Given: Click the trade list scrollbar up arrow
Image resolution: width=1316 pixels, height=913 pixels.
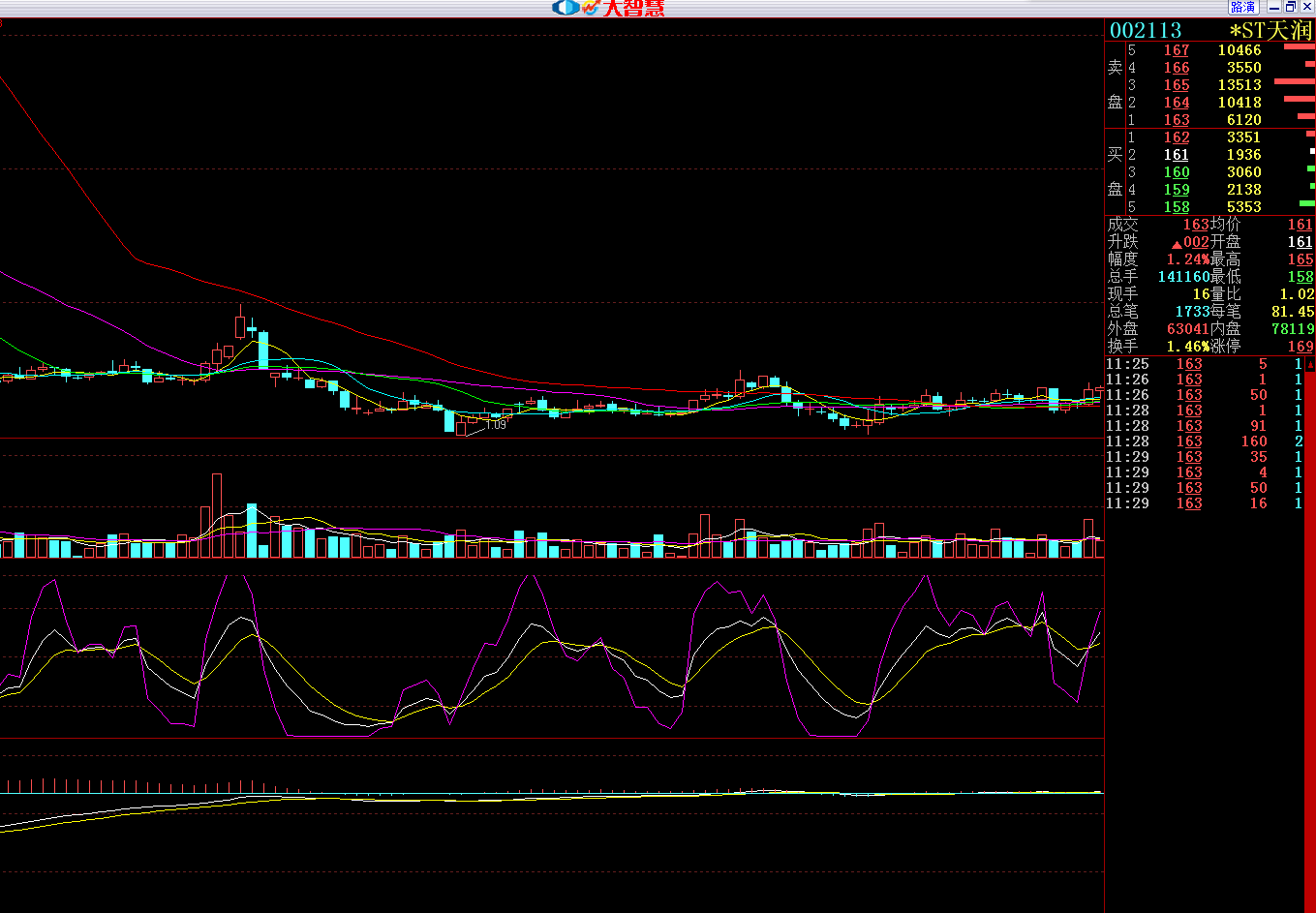Looking at the screenshot, I should 1310,365.
